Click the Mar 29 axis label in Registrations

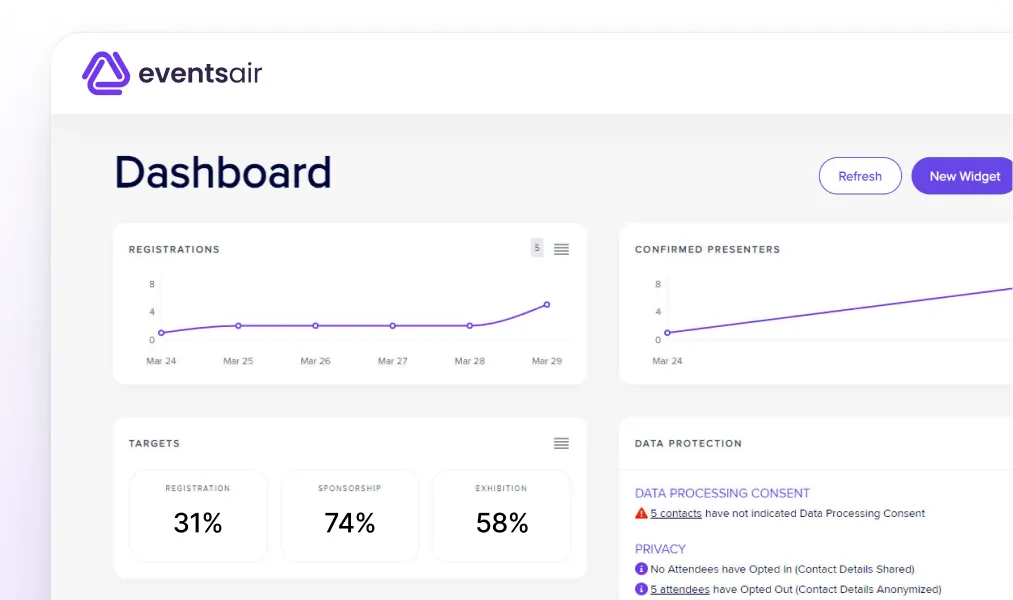click(x=547, y=361)
